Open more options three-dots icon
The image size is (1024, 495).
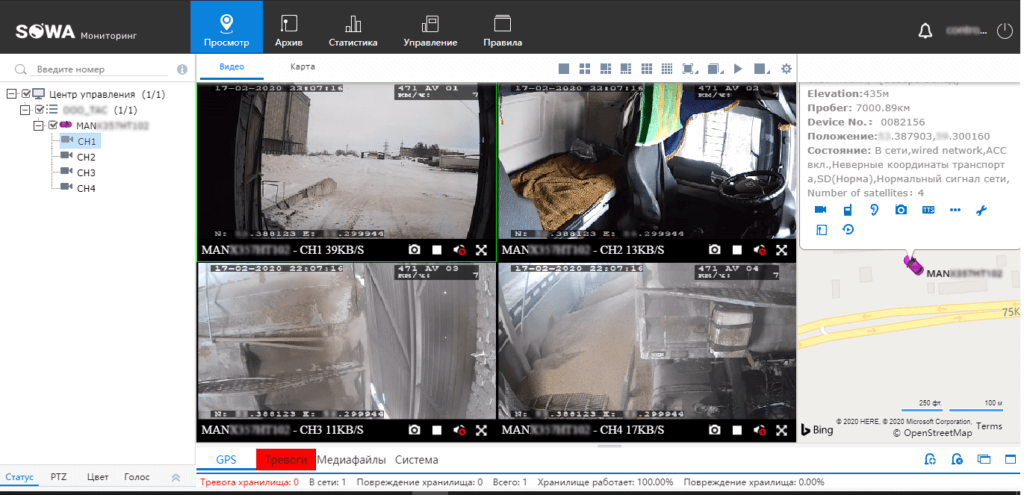[x=955, y=210]
